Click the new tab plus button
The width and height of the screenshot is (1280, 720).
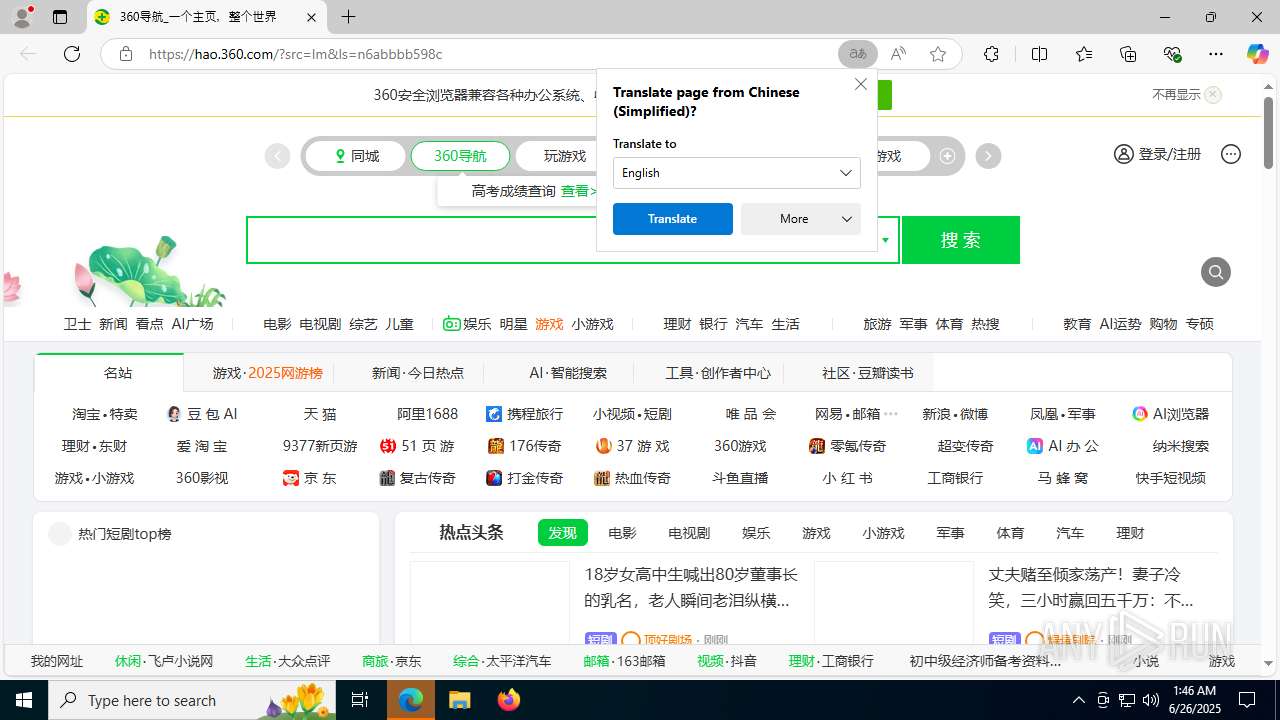348,17
